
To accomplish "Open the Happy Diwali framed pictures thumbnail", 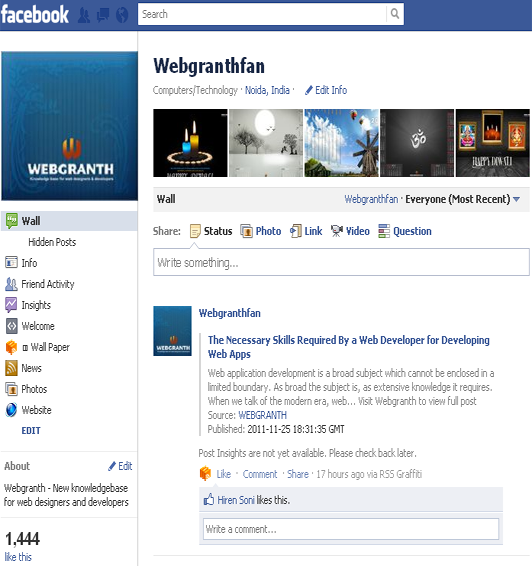I will point(493,143).
